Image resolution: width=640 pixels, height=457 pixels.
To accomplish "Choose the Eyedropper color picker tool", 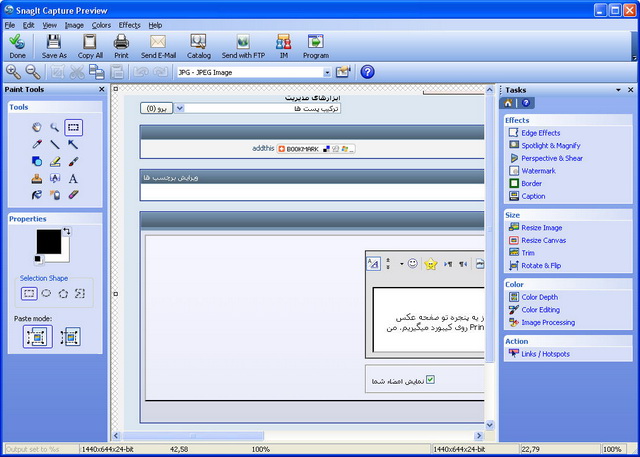I will tap(37, 144).
